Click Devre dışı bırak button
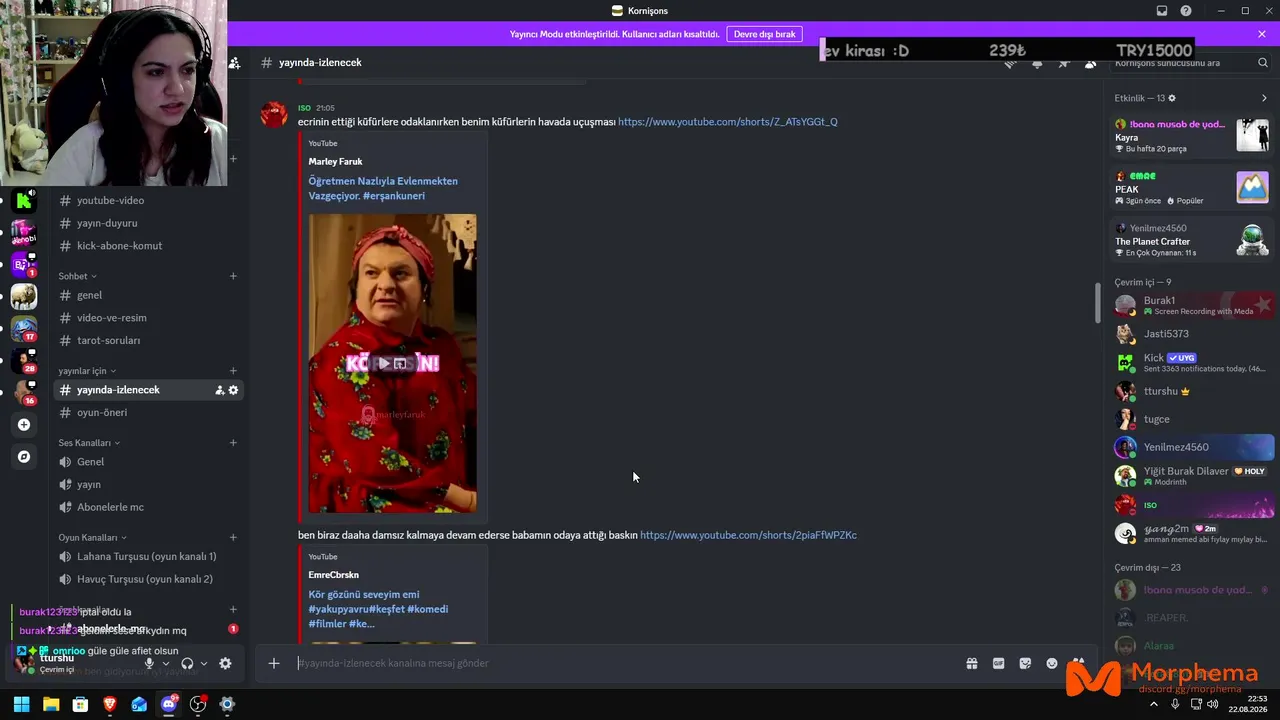 click(765, 34)
